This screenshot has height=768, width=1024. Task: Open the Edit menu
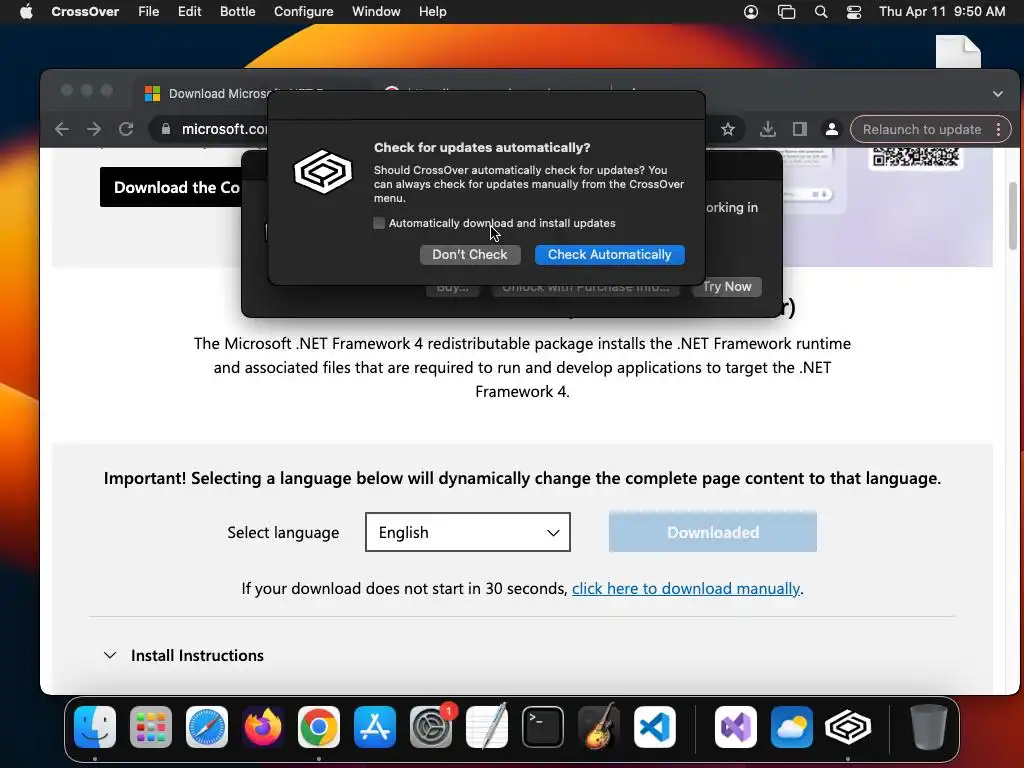point(189,12)
